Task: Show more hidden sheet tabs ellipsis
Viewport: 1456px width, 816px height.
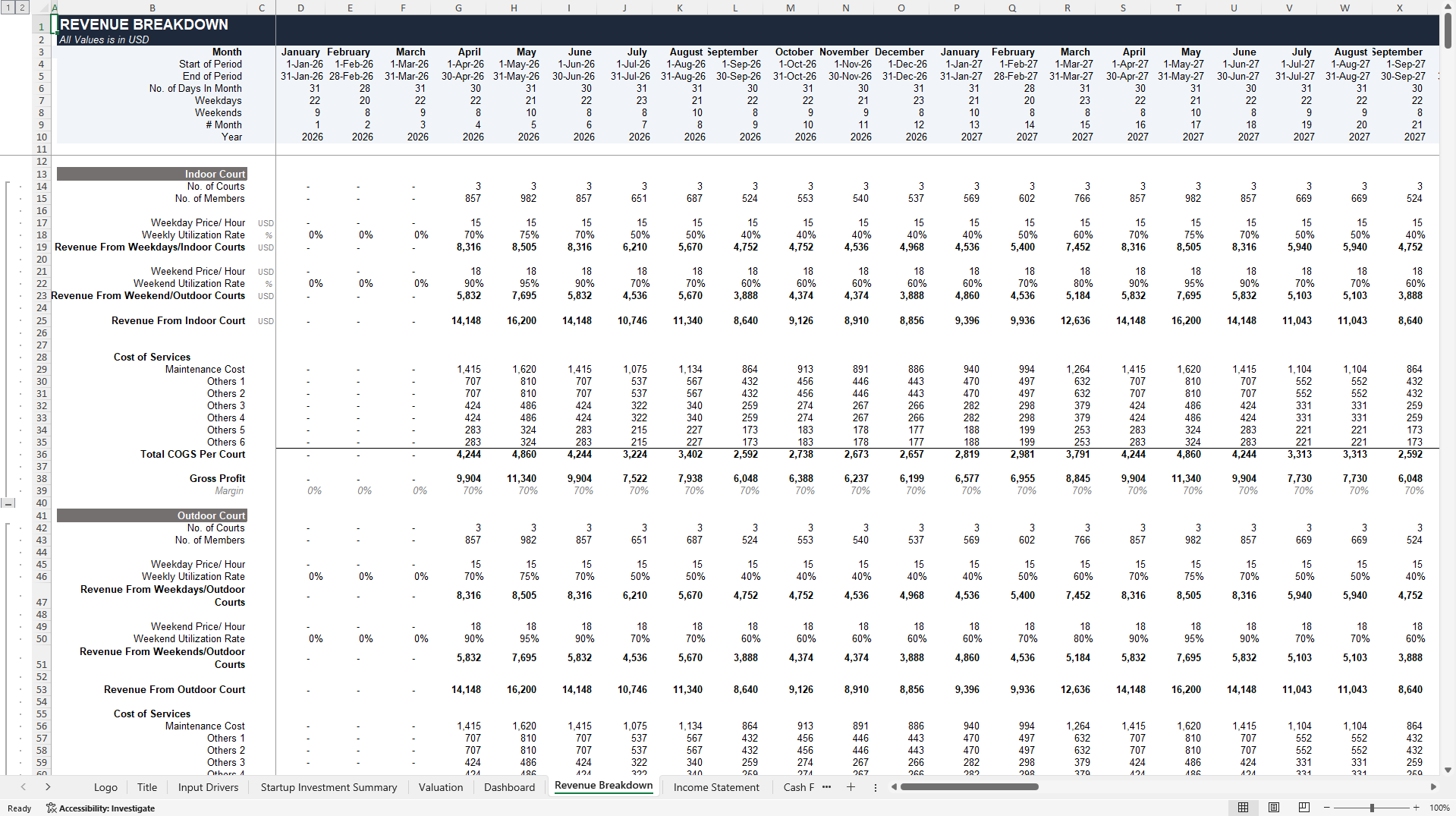Action: pos(826,787)
